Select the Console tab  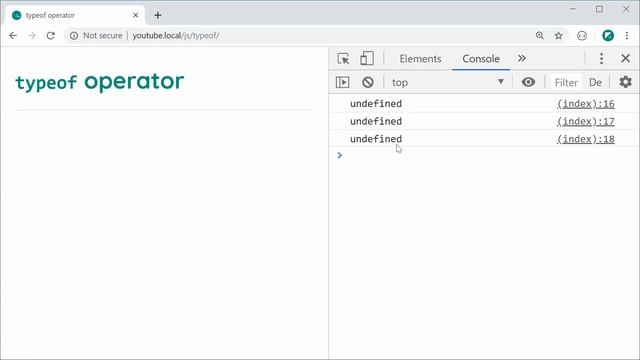pyautogui.click(x=481, y=59)
